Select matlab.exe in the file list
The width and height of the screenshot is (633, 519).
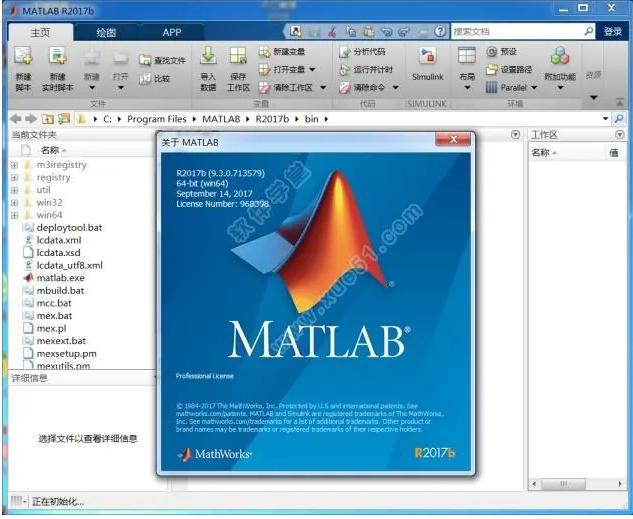[x=61, y=278]
